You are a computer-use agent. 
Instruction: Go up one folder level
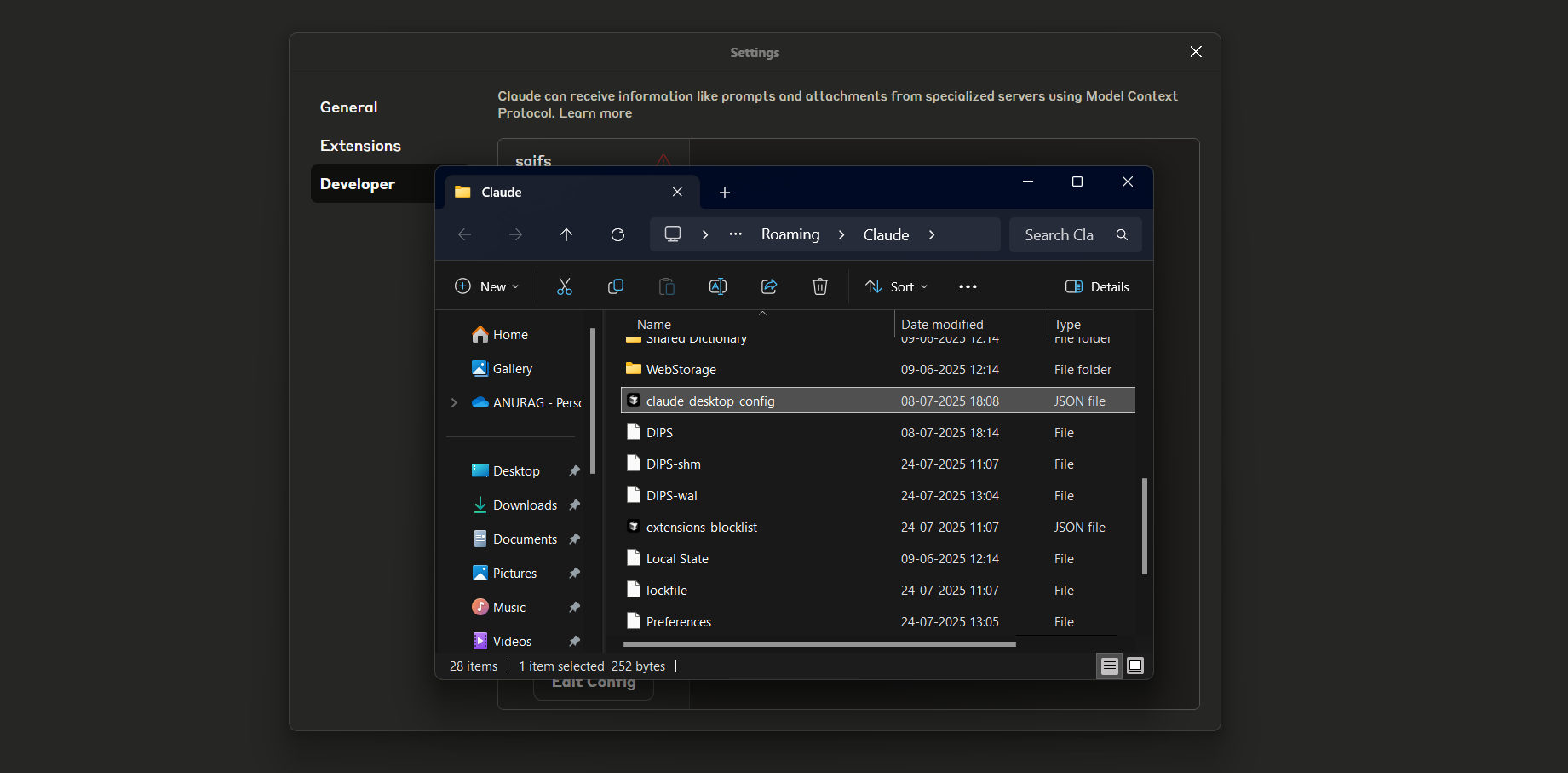click(x=566, y=234)
